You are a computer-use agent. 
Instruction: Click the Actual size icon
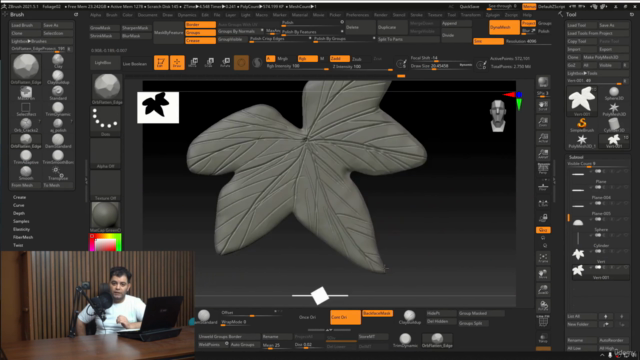[x=543, y=138]
